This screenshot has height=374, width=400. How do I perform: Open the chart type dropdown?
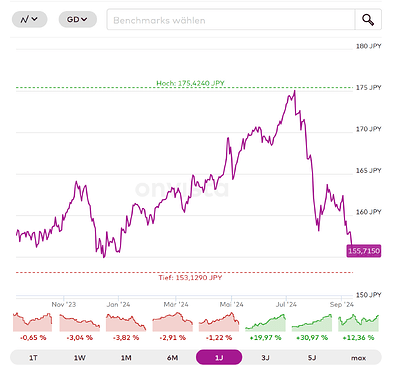(29, 19)
